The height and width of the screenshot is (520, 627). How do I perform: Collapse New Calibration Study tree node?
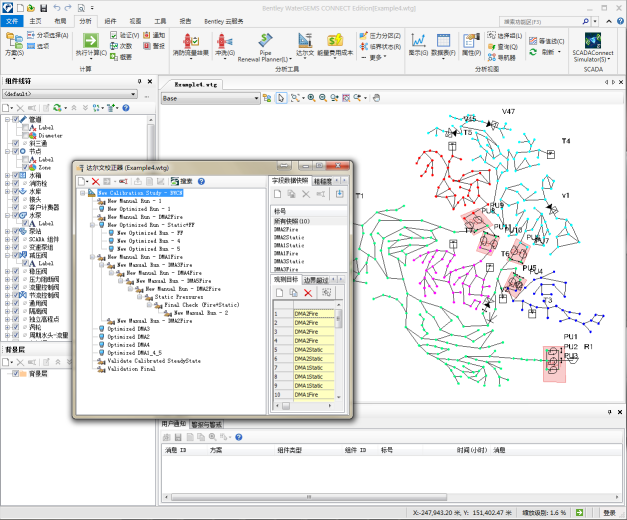(x=83, y=193)
